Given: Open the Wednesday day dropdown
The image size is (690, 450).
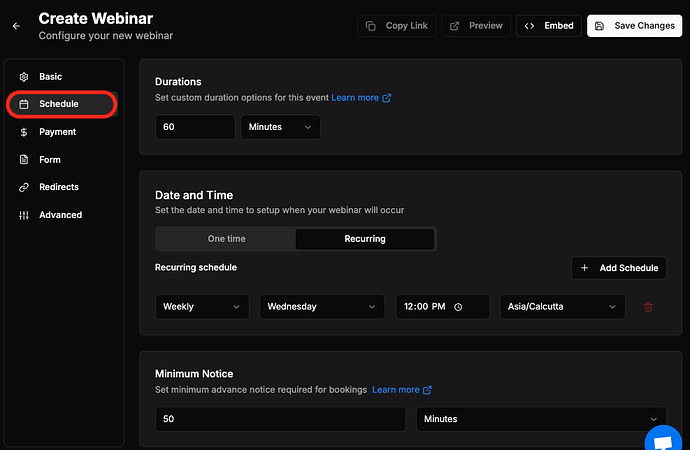Looking at the screenshot, I should (x=322, y=307).
